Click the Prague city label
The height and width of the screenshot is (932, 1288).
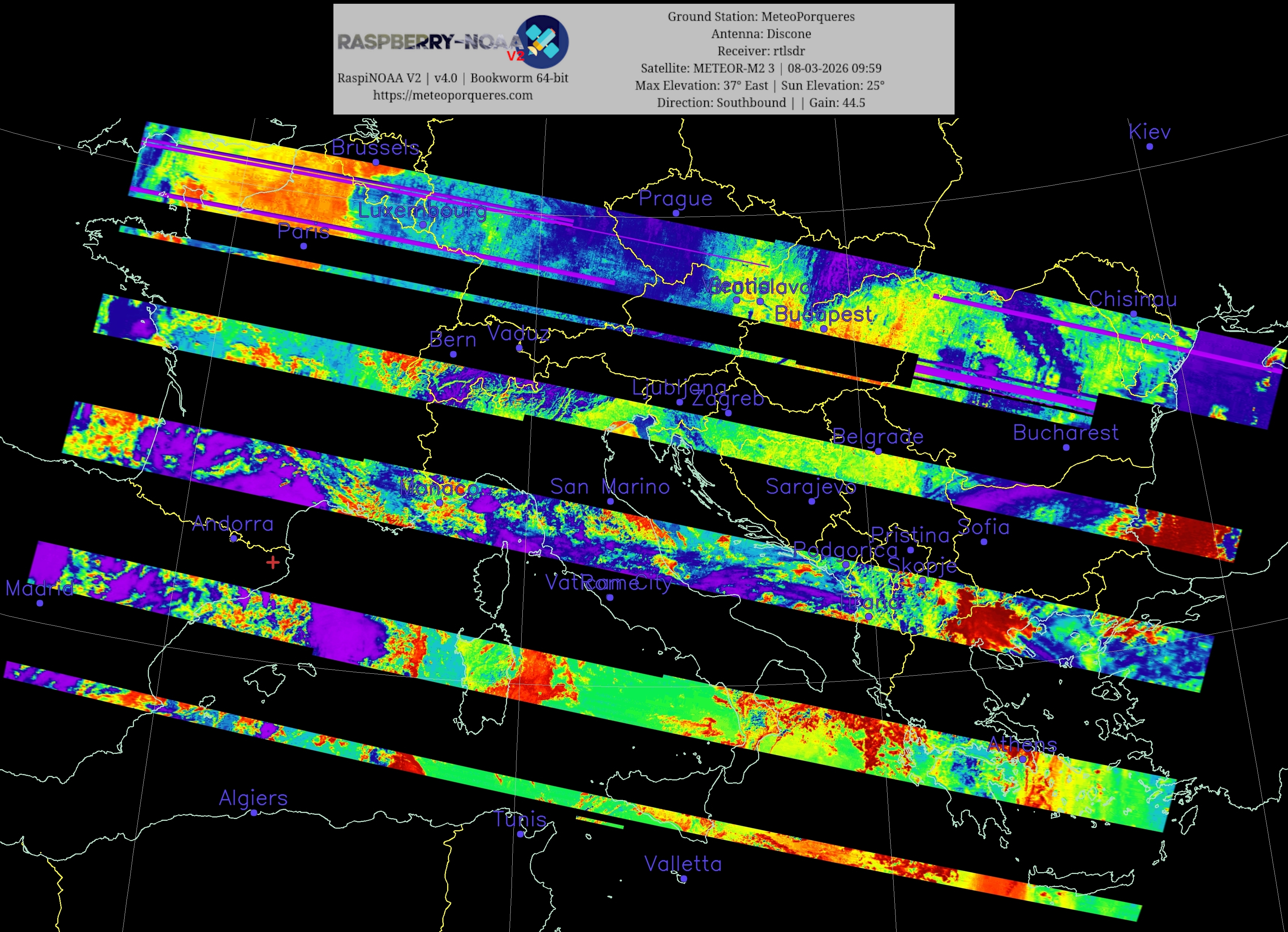click(675, 199)
